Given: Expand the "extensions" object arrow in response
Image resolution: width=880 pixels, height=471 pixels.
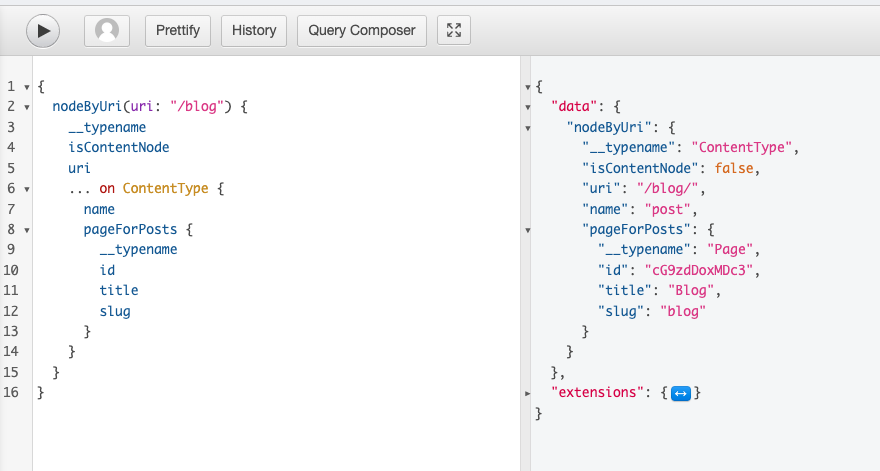Looking at the screenshot, I should tap(528, 394).
